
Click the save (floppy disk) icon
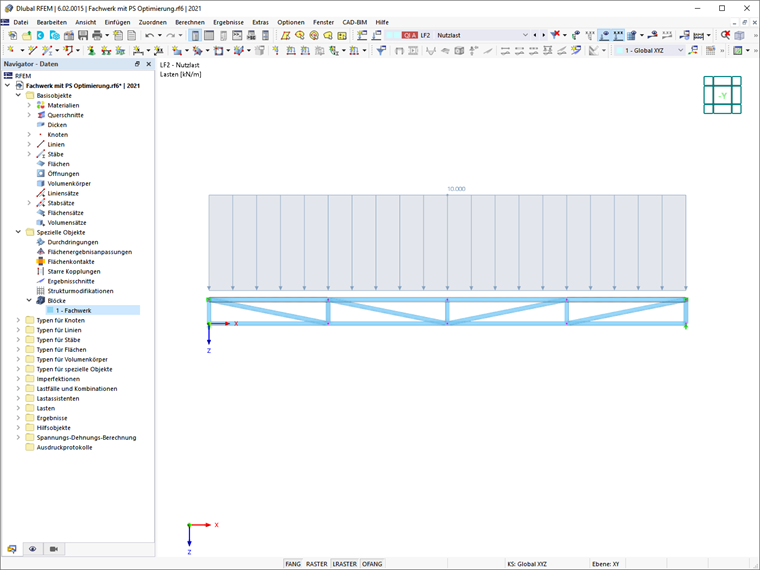[x=83, y=35]
